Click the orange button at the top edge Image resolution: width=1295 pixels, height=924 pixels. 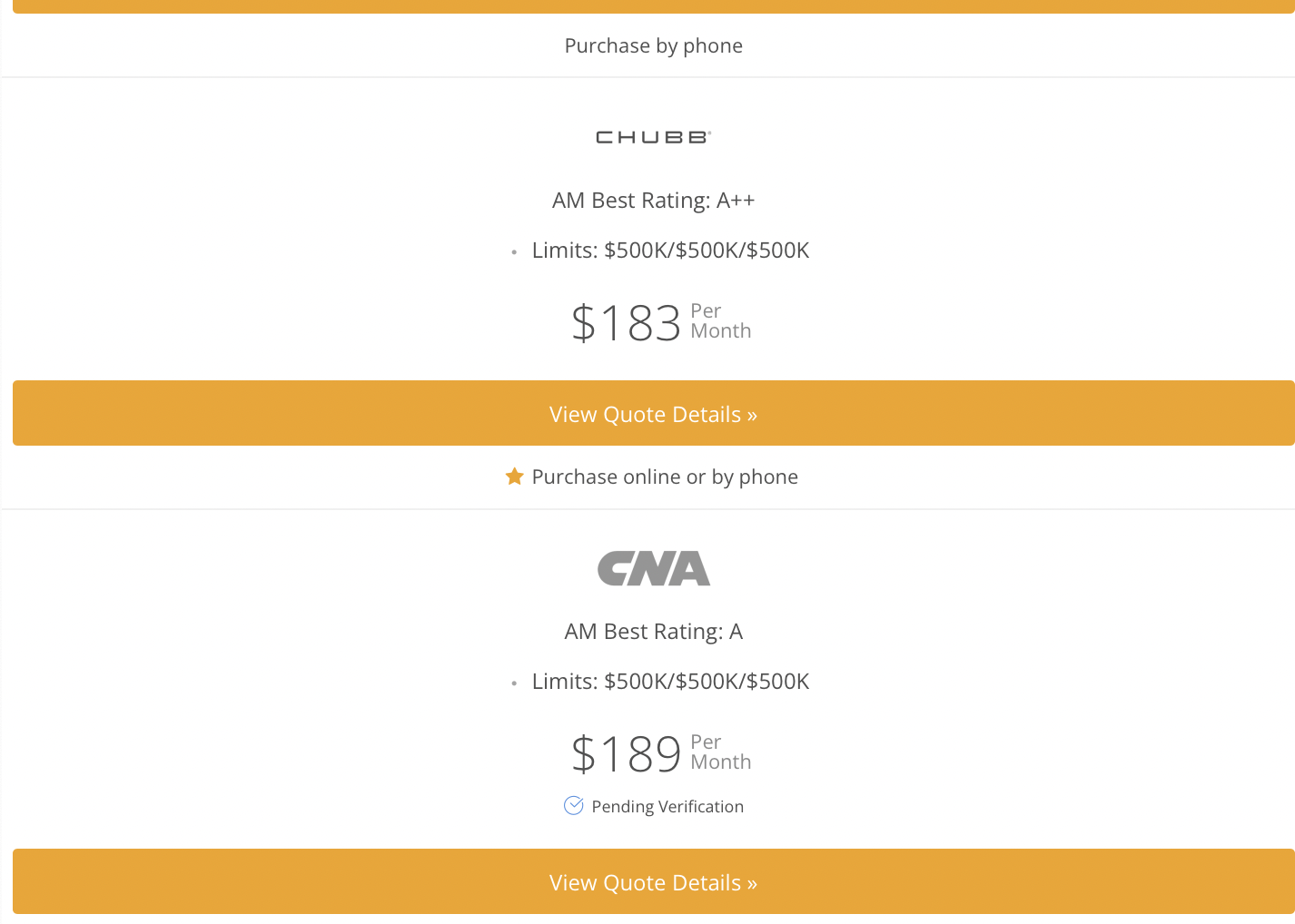pos(653,6)
